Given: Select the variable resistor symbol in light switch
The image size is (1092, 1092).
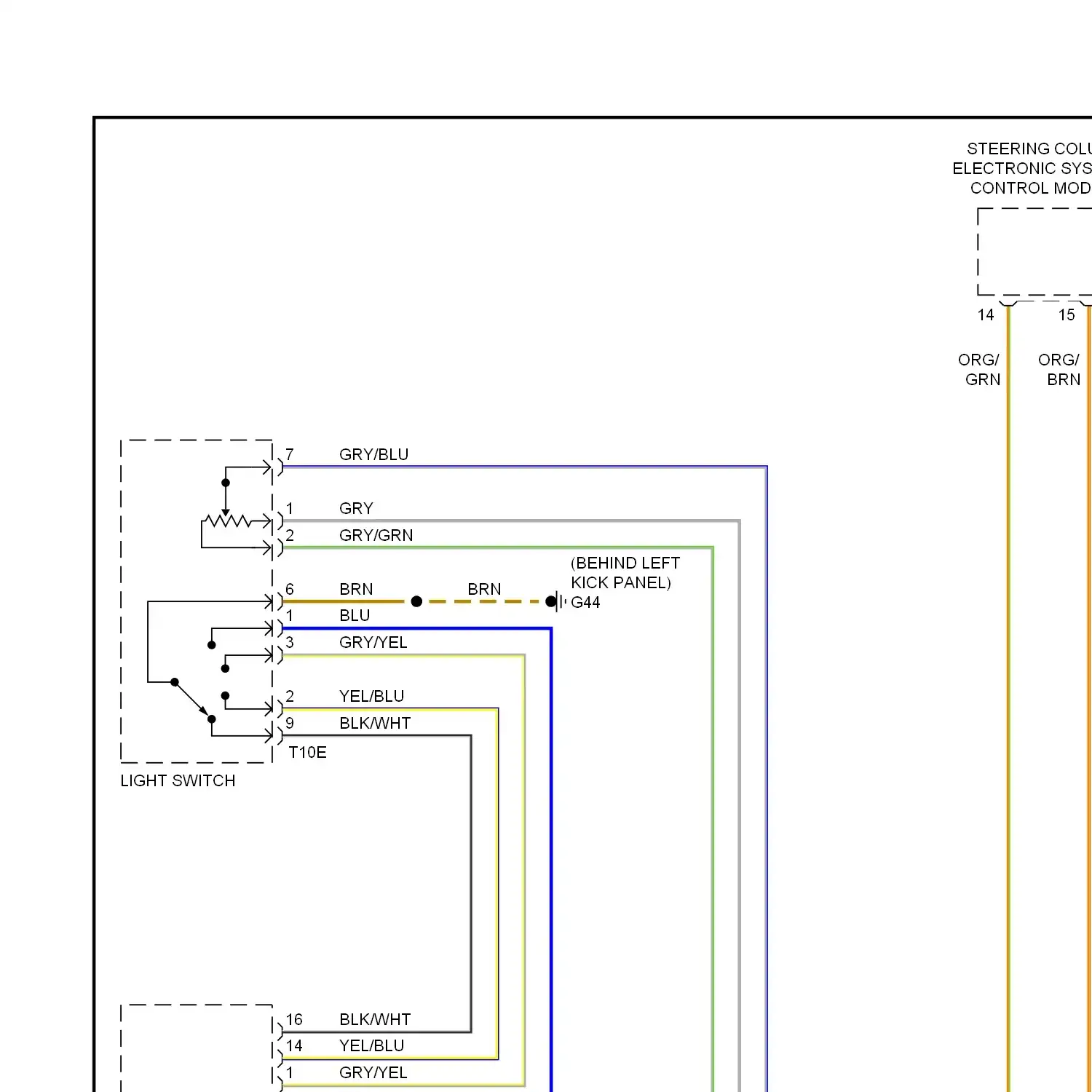Looking at the screenshot, I should pos(228,521).
